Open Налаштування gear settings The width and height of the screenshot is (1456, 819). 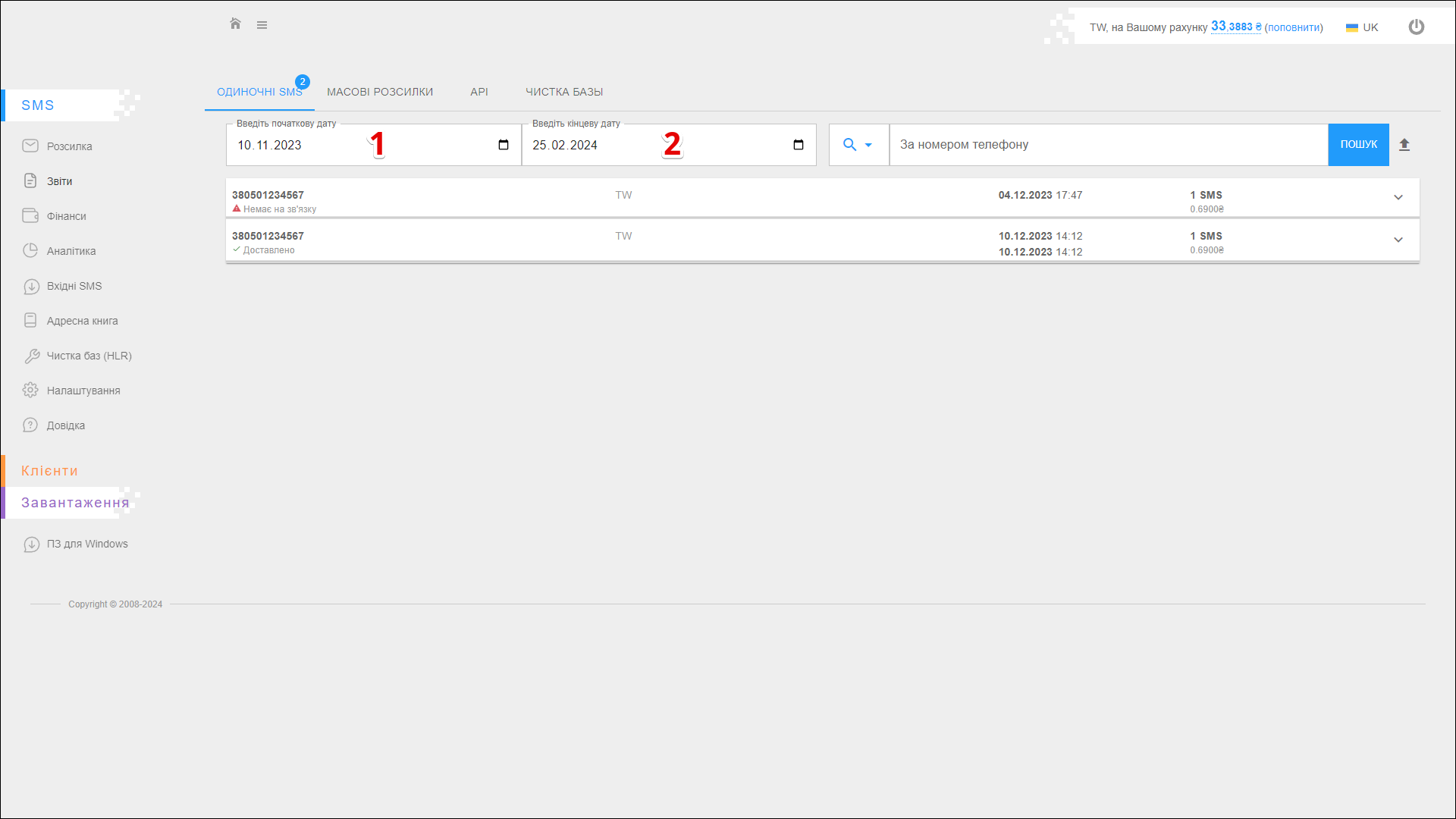(83, 391)
